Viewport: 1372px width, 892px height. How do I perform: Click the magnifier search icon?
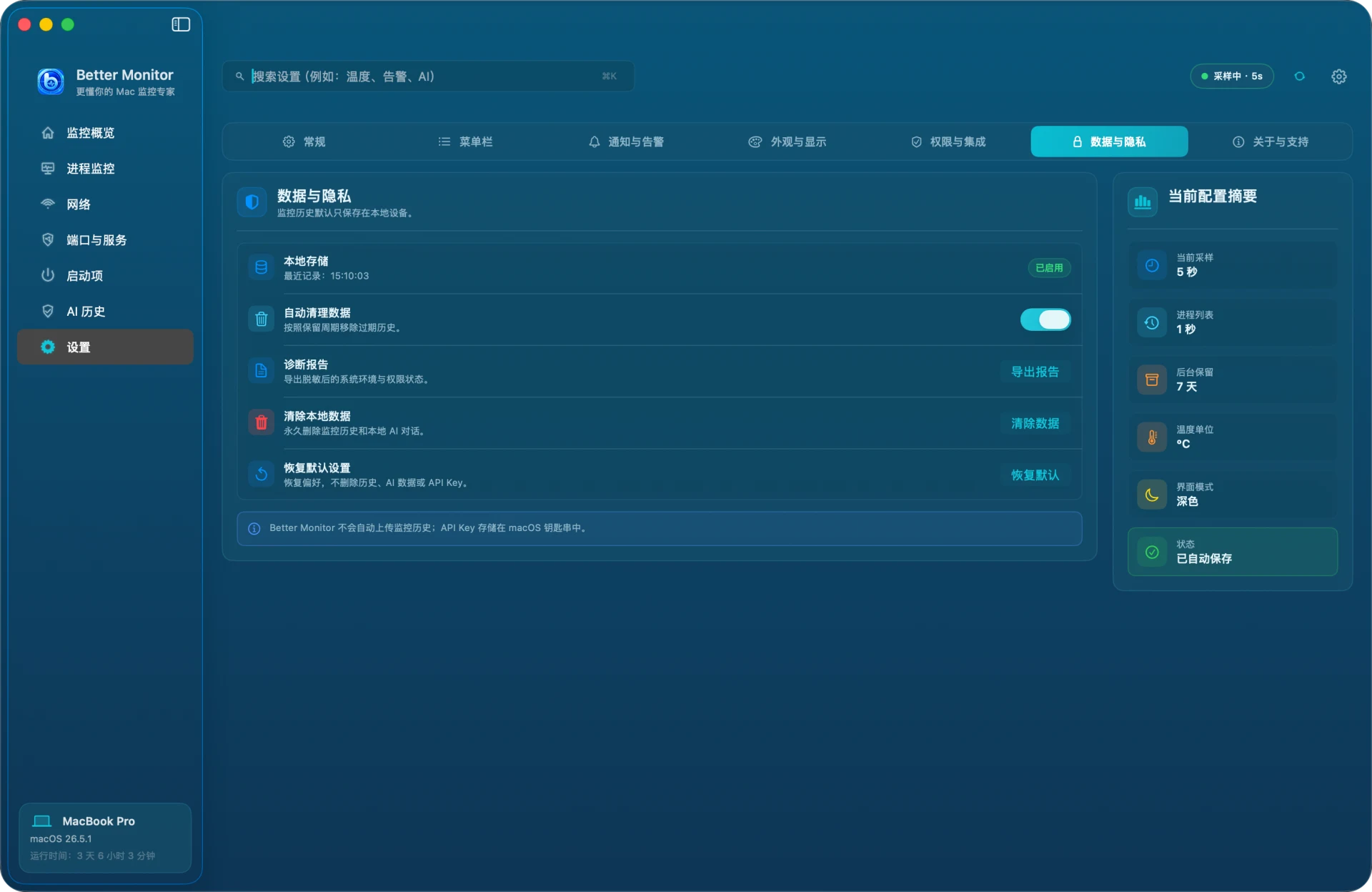[x=240, y=76]
